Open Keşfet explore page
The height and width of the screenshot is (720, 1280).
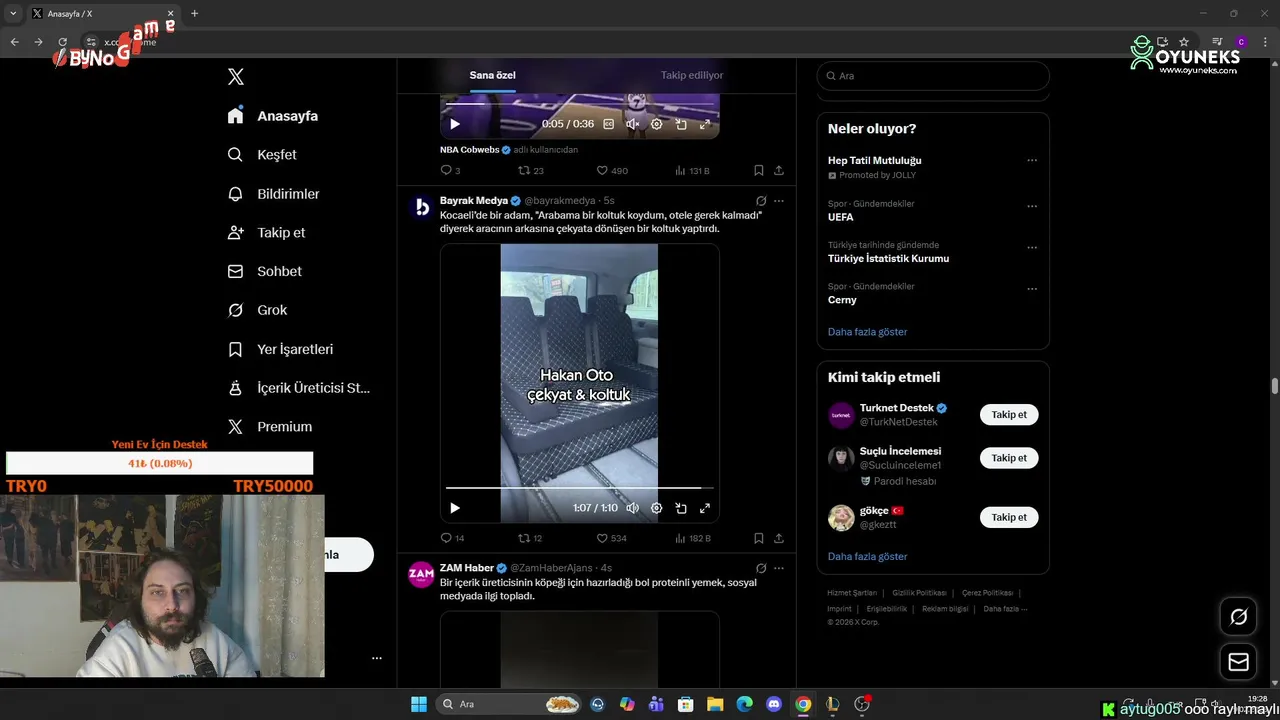coord(262,155)
